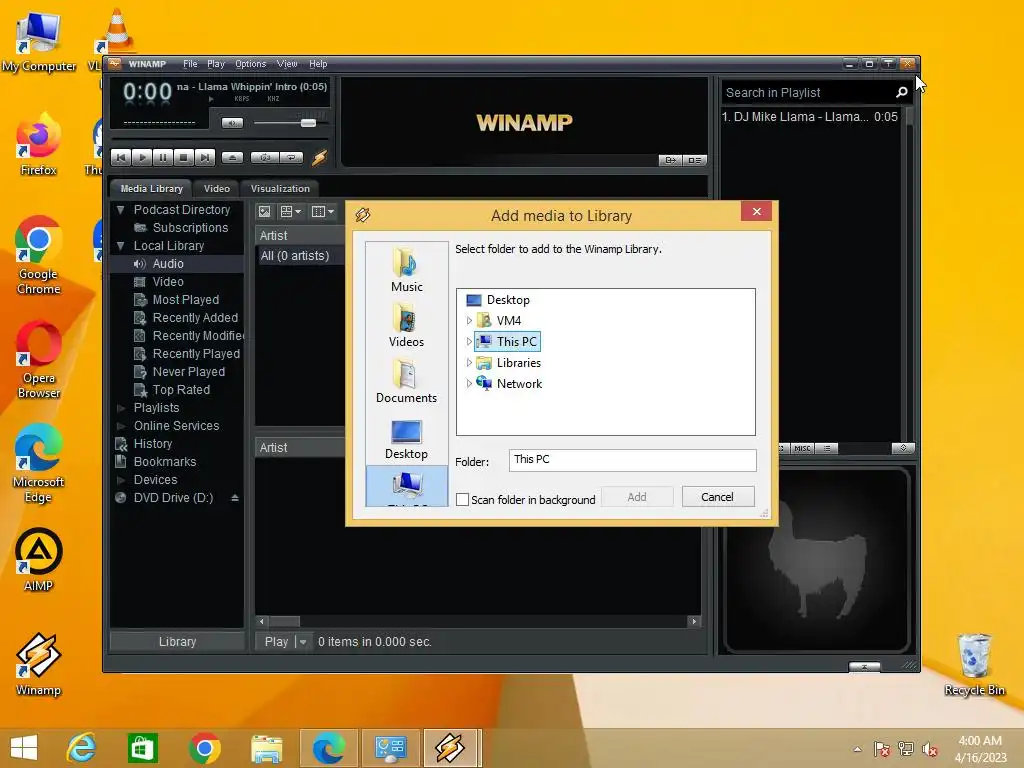Click Winamp's Pause button

click(x=163, y=157)
